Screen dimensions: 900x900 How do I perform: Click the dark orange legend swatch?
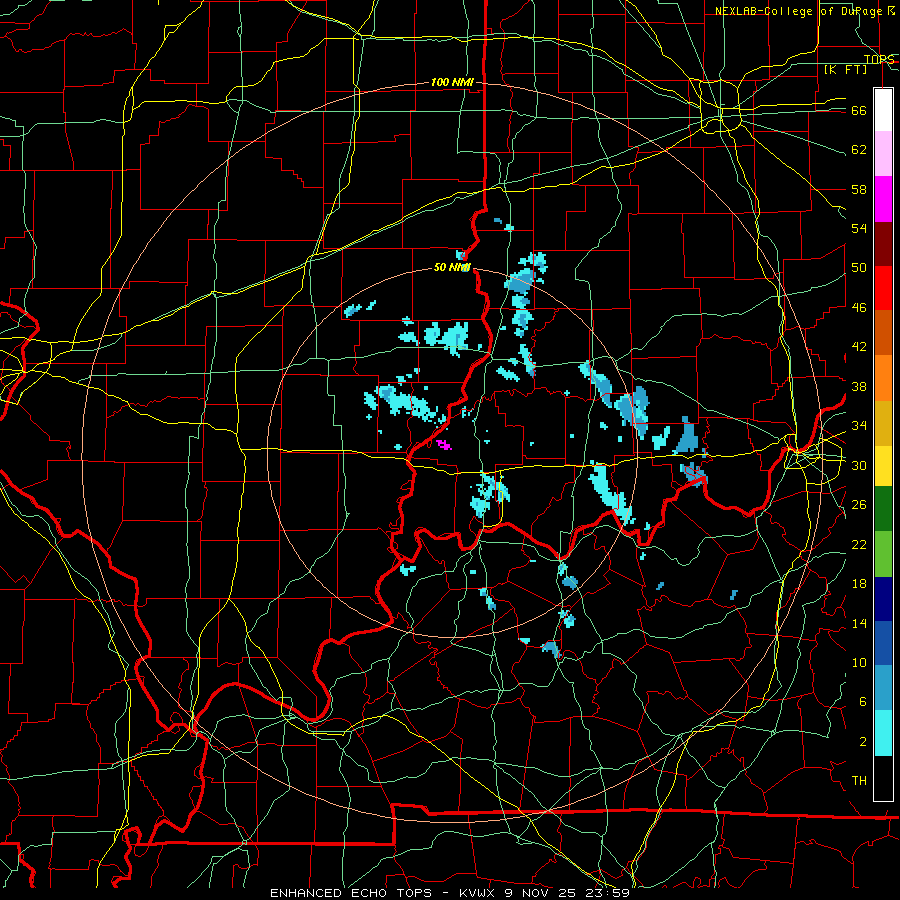[x=883, y=333]
